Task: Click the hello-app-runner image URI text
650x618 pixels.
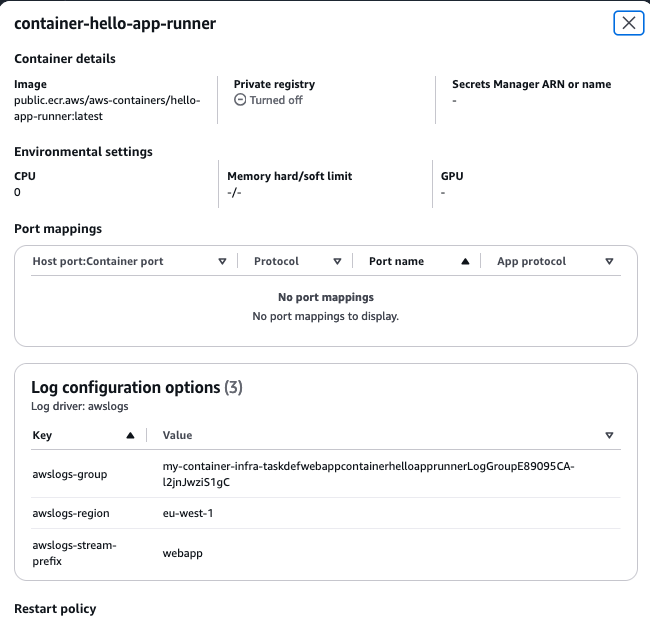Action: [107, 108]
